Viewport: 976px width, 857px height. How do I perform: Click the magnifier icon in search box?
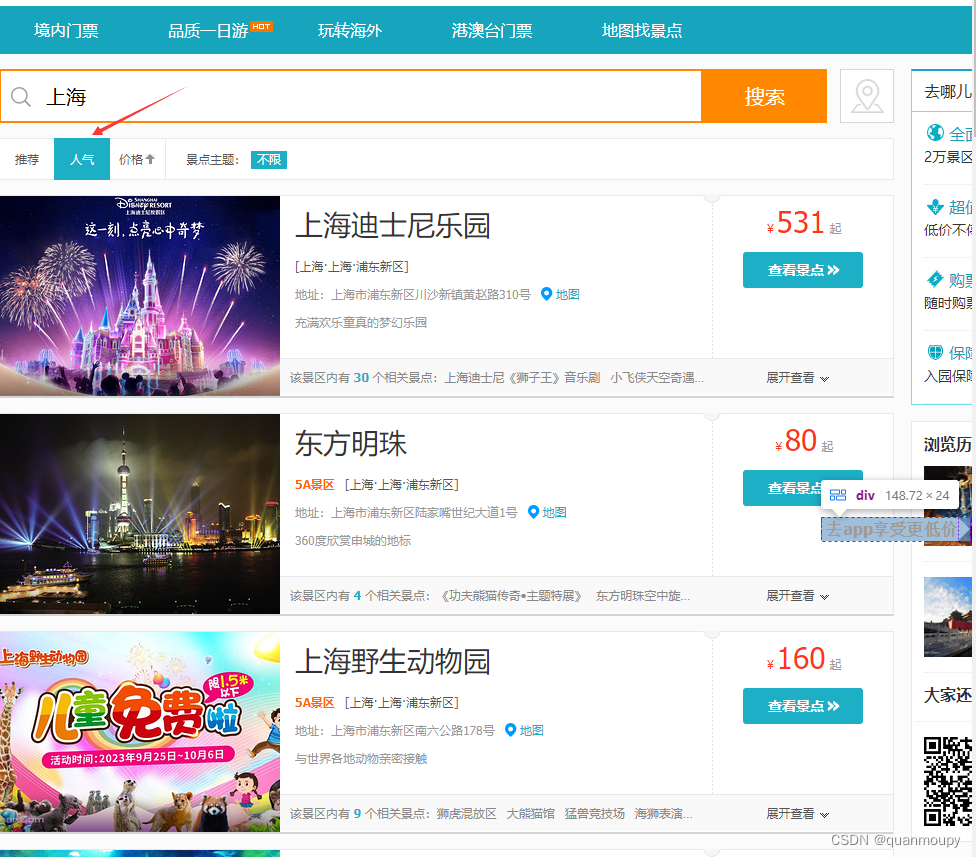point(21,97)
